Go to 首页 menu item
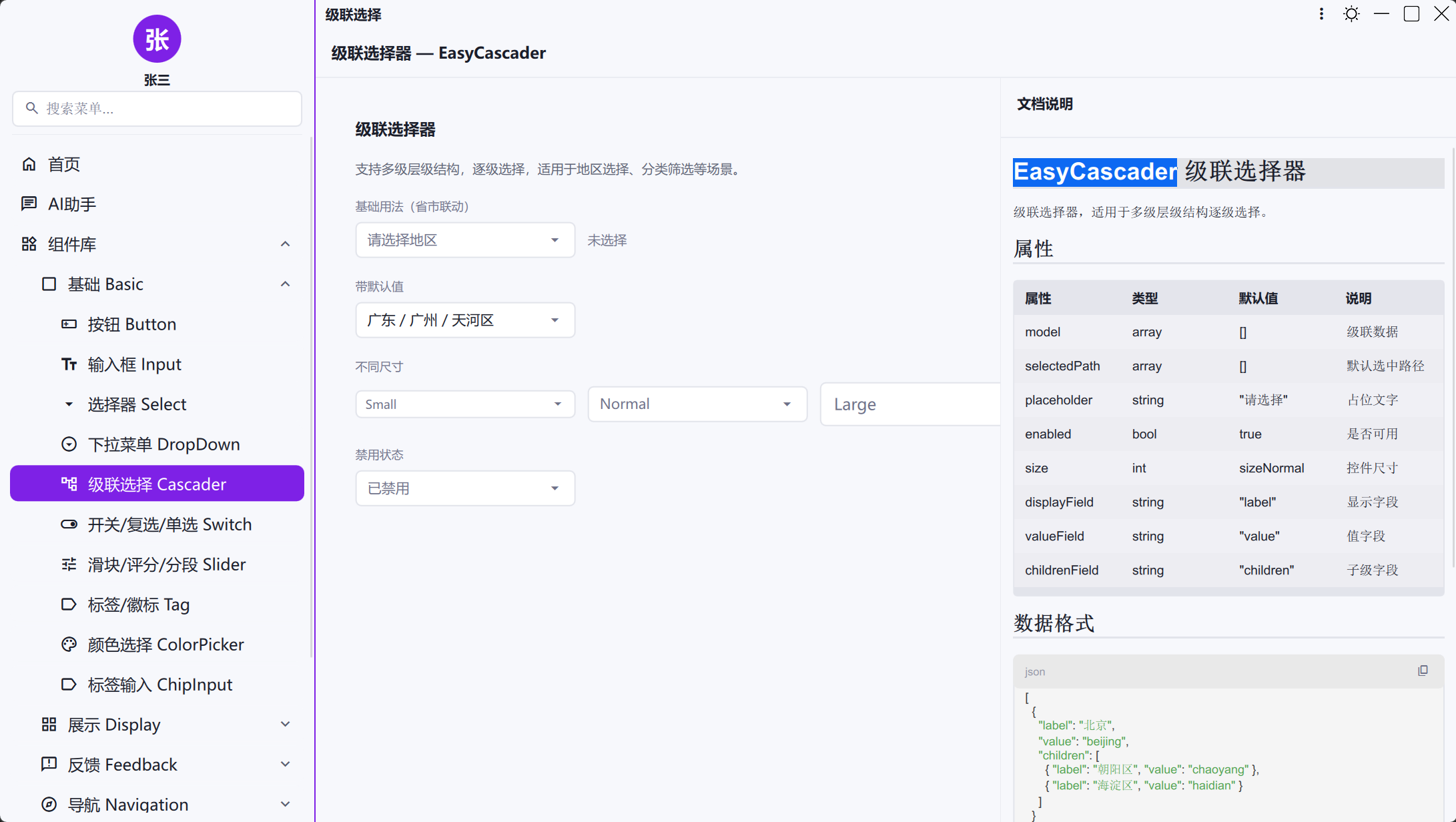Image resolution: width=1456 pixels, height=822 pixels. [157, 164]
